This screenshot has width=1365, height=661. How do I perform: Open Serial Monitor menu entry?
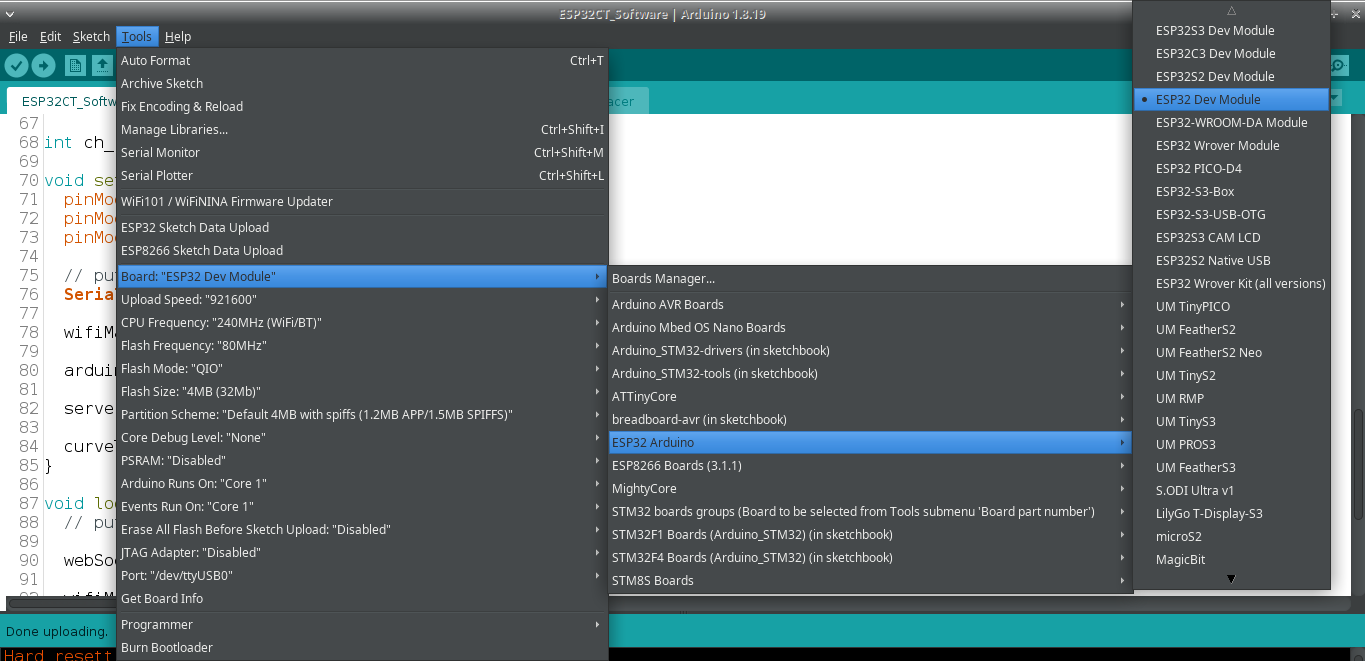click(x=362, y=152)
